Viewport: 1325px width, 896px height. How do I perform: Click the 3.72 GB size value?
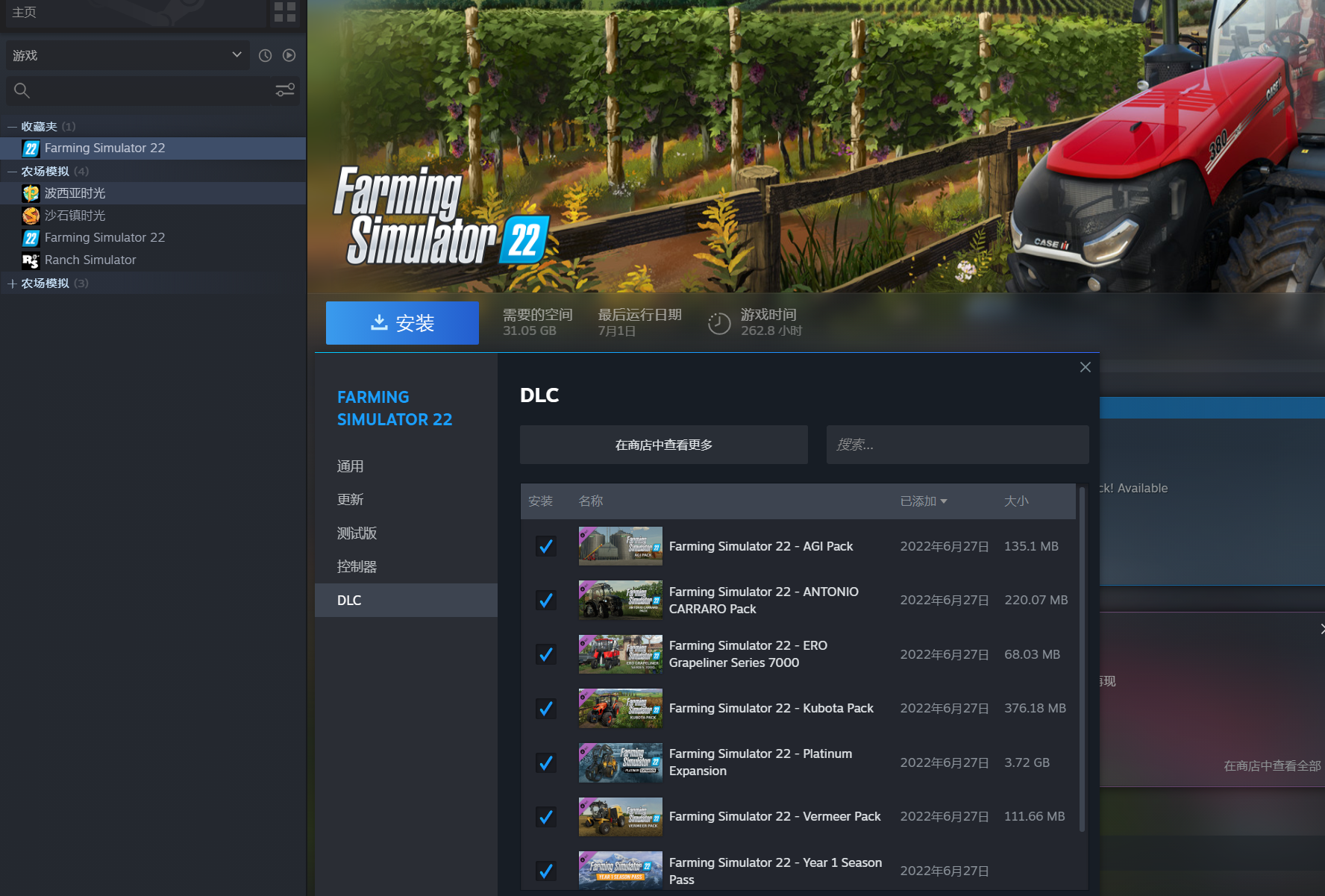1027,762
